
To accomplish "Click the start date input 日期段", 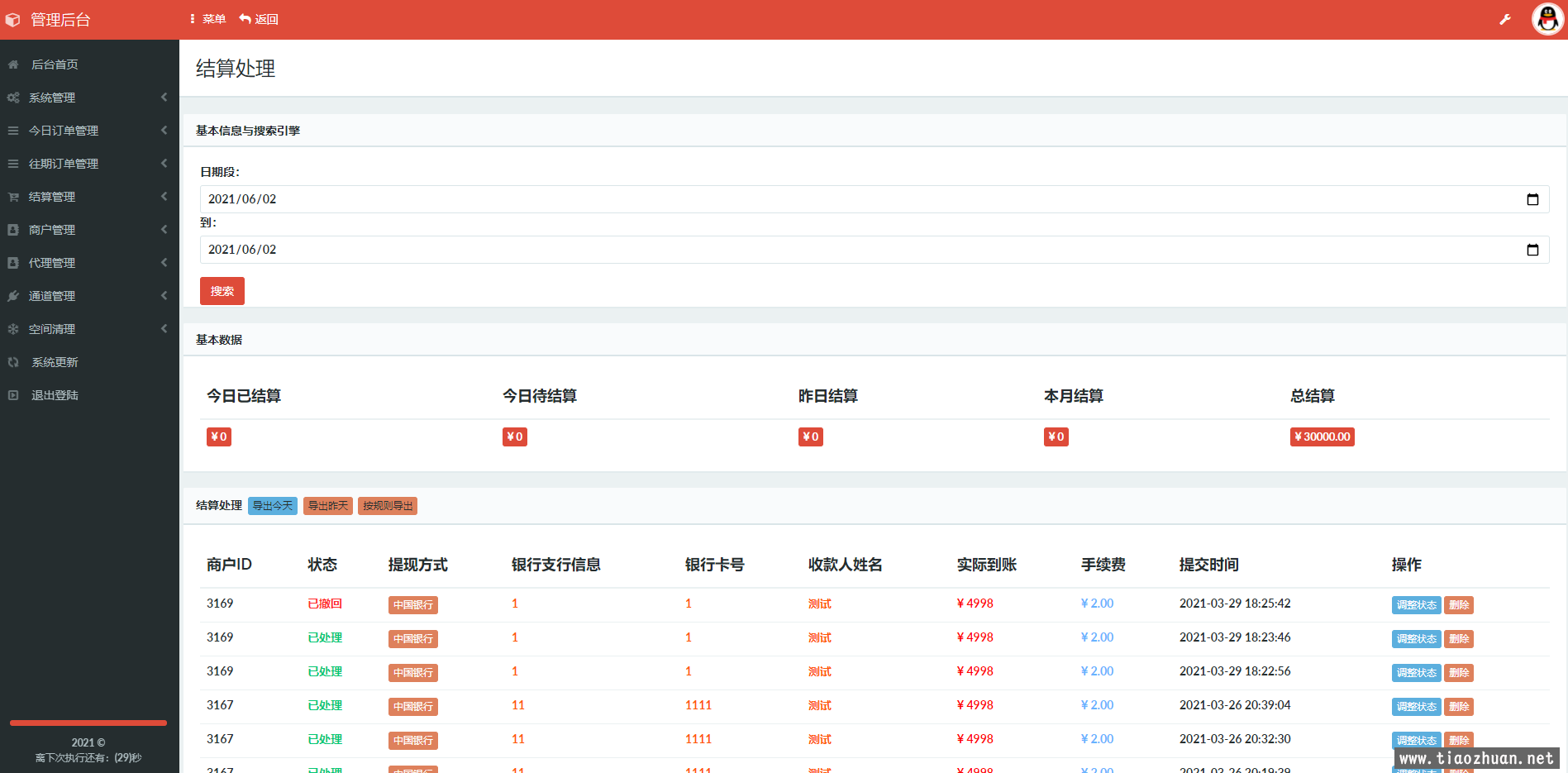I will click(875, 199).
